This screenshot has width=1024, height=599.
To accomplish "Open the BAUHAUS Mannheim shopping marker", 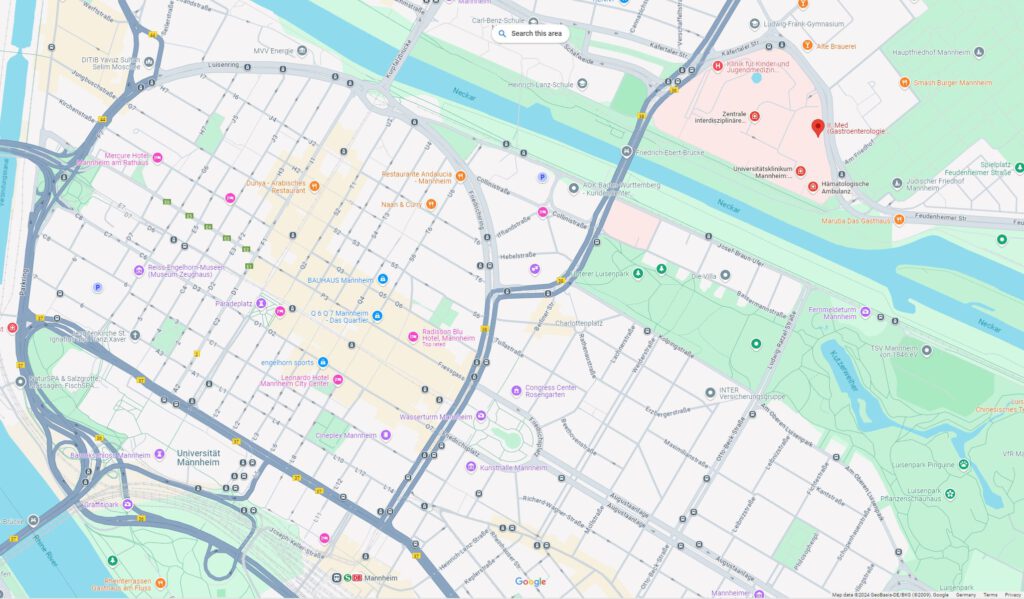I will 383,279.
